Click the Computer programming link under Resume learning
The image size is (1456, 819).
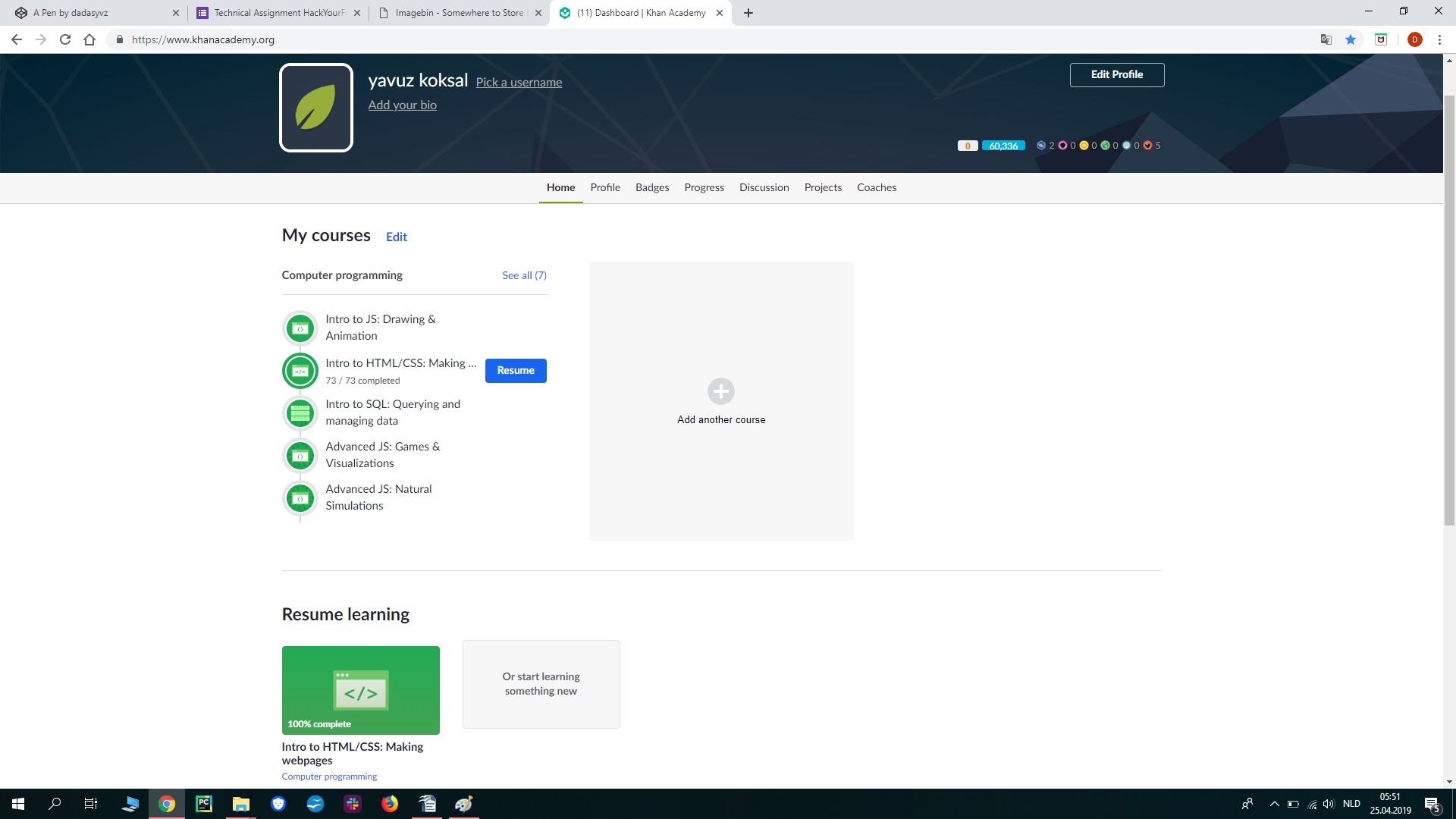point(329,777)
